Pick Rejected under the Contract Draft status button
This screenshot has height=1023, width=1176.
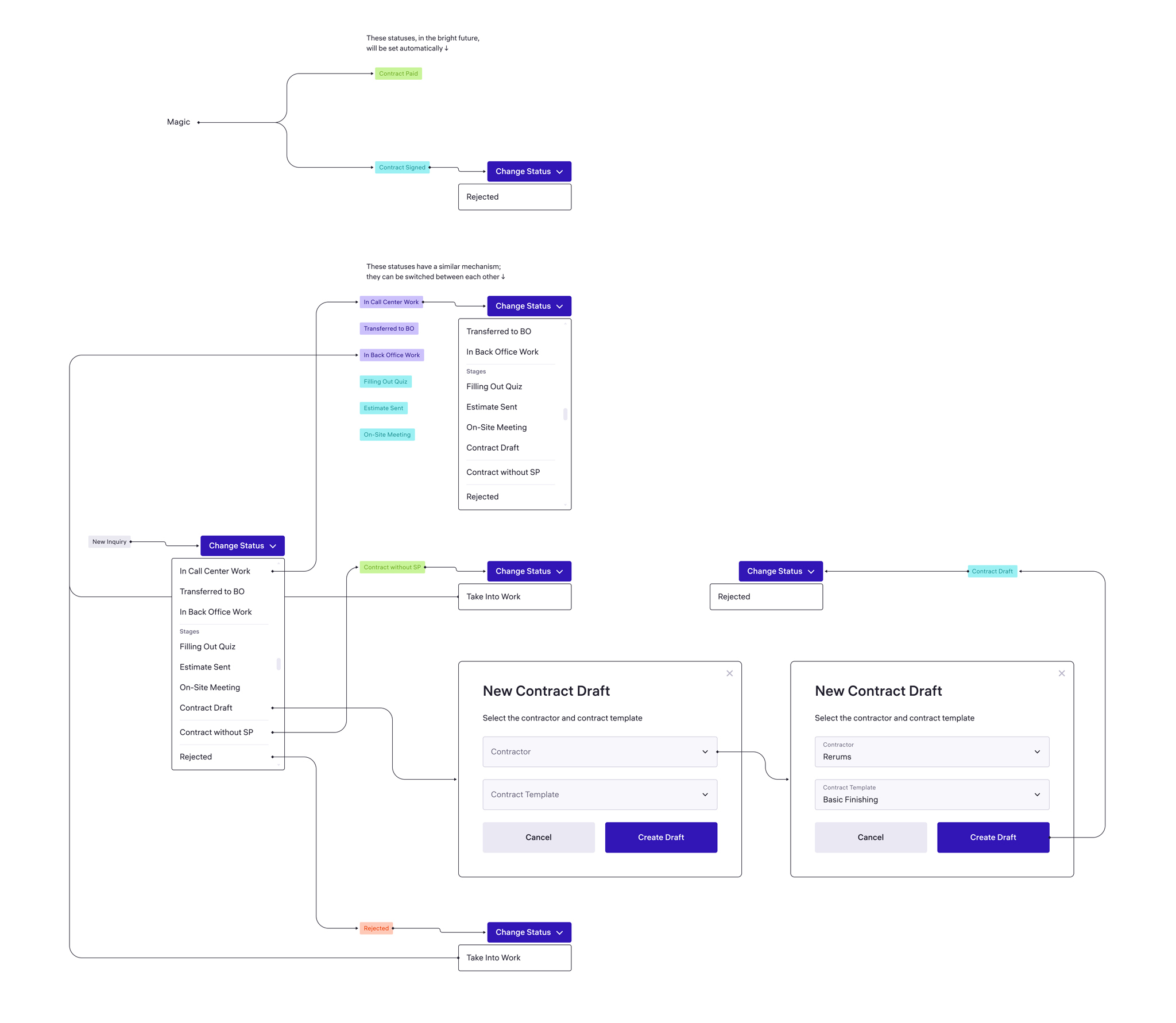tap(734, 596)
